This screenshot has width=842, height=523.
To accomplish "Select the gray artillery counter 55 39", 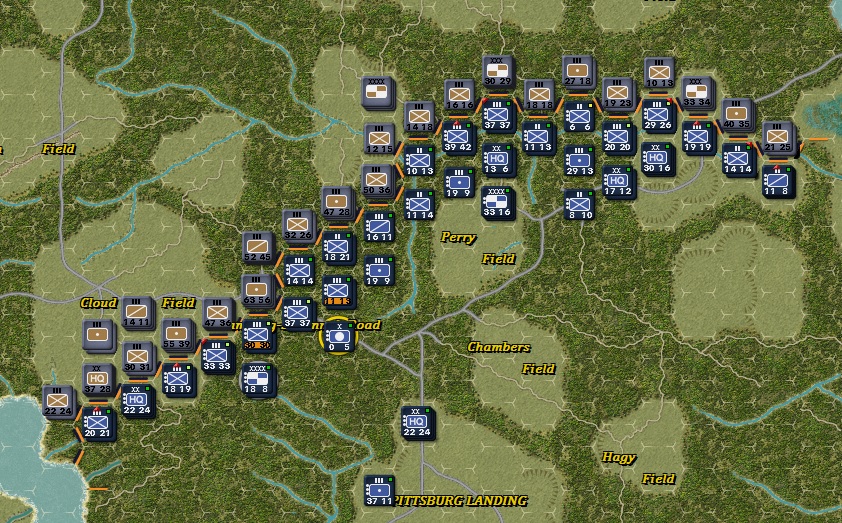I will point(177,335).
